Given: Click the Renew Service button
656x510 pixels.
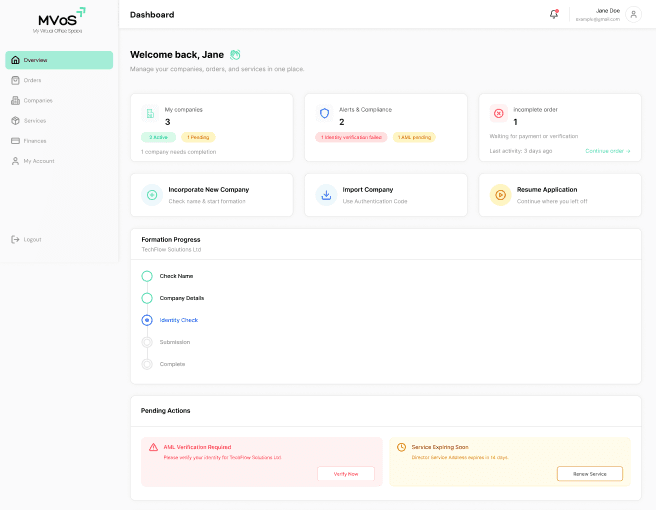Looking at the screenshot, I should coord(589,474).
